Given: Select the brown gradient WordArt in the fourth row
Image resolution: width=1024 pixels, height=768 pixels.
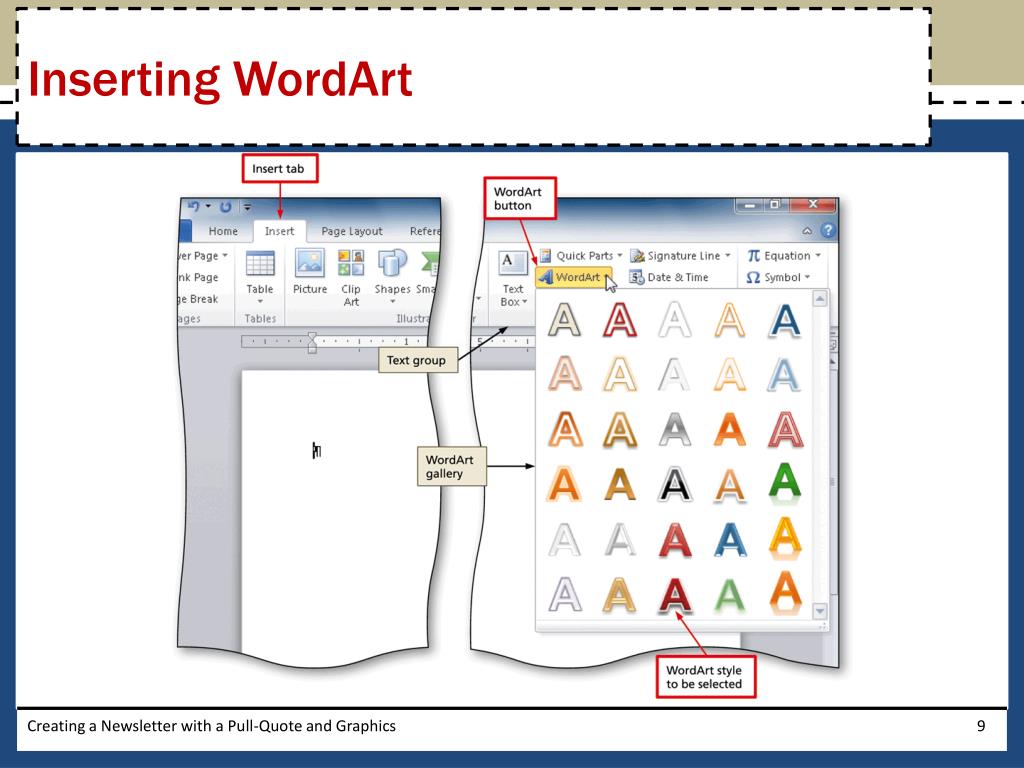Looking at the screenshot, I should click(619, 485).
